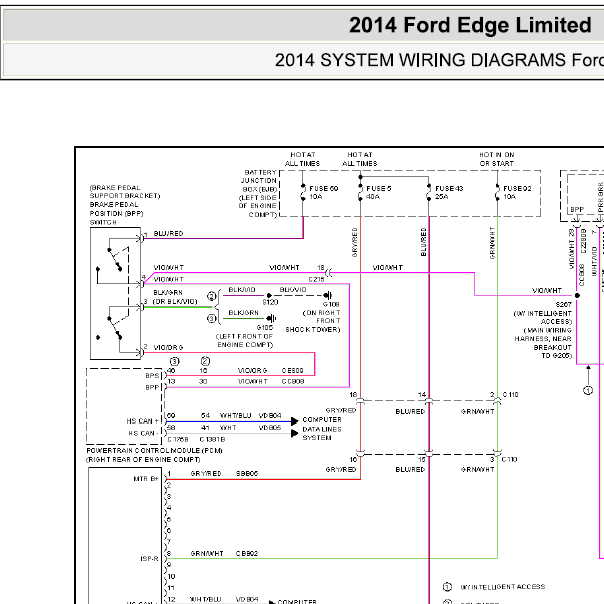Click the circled 1 marker below S207
Viewport: 604px width, 604px height.
588,391
